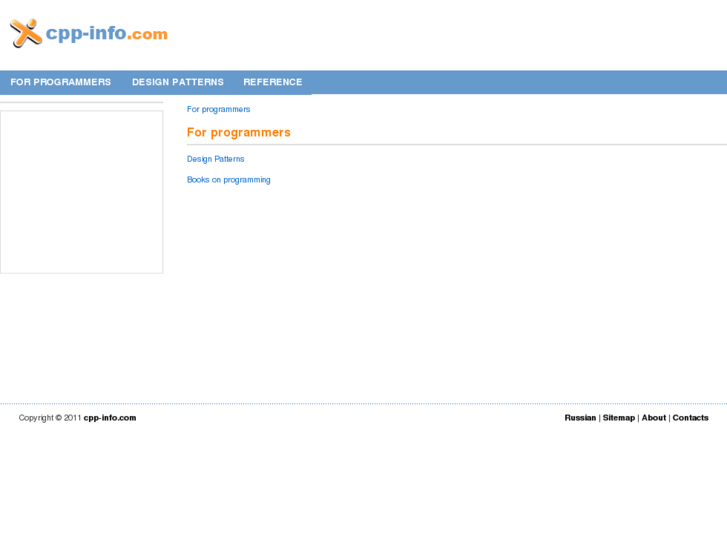Click the 'Copyright © 2011' footer text
This screenshot has height=545, width=727.
(x=50, y=417)
